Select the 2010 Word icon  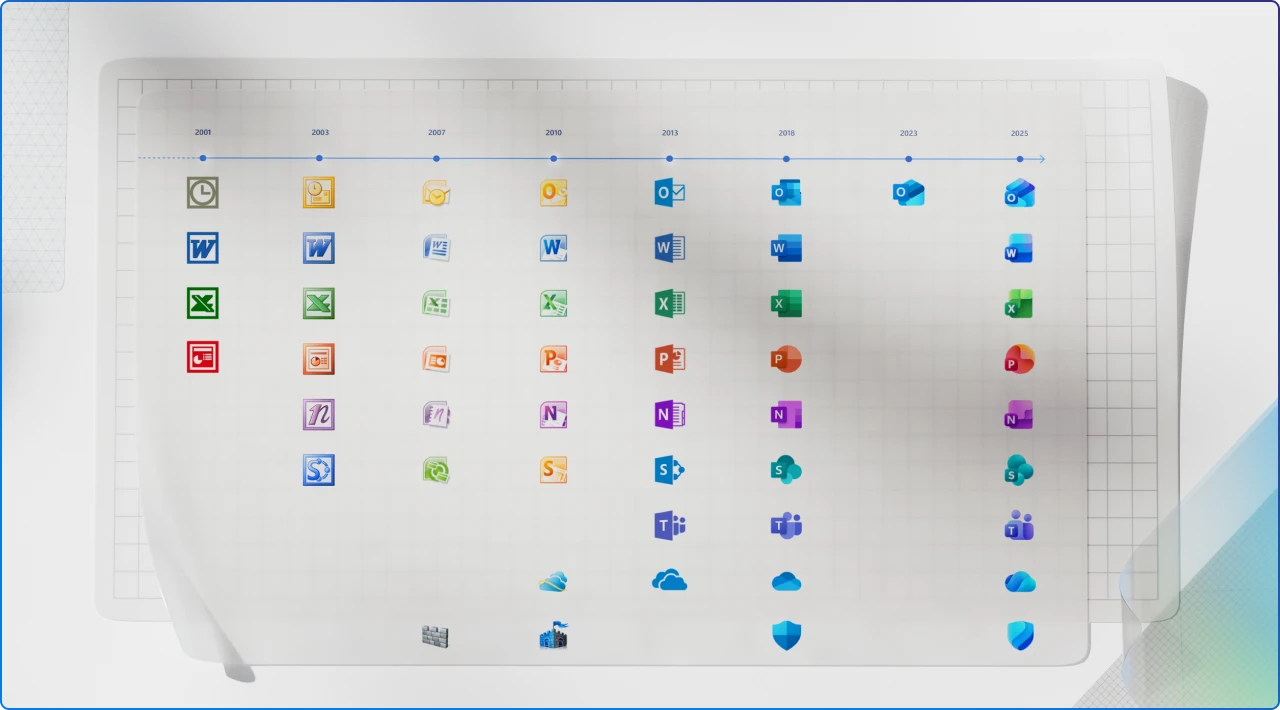coord(553,248)
